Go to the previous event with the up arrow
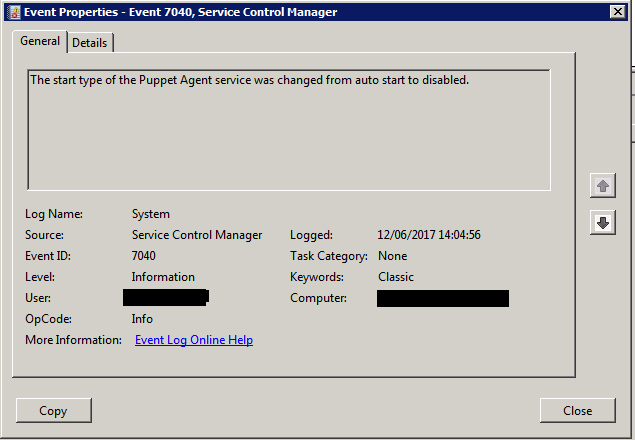This screenshot has width=635, height=440. (x=602, y=186)
